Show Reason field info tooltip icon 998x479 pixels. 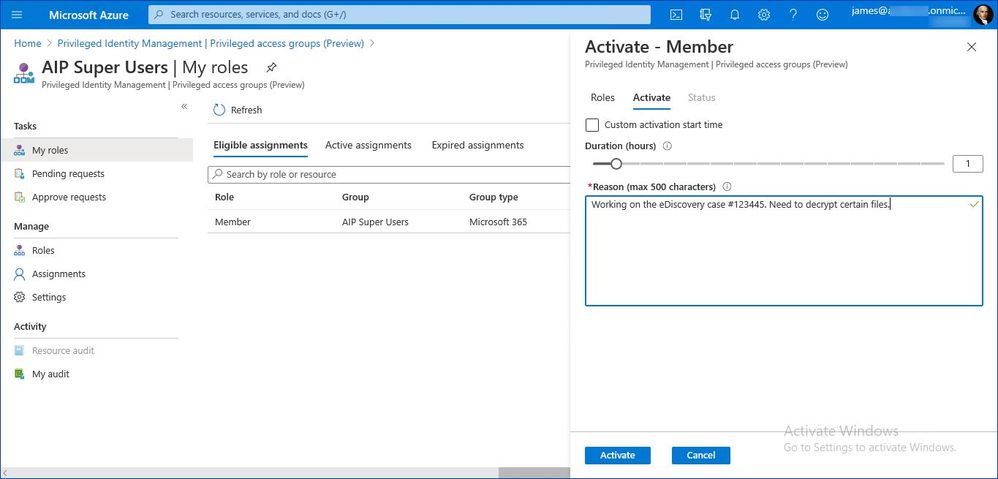(x=727, y=186)
